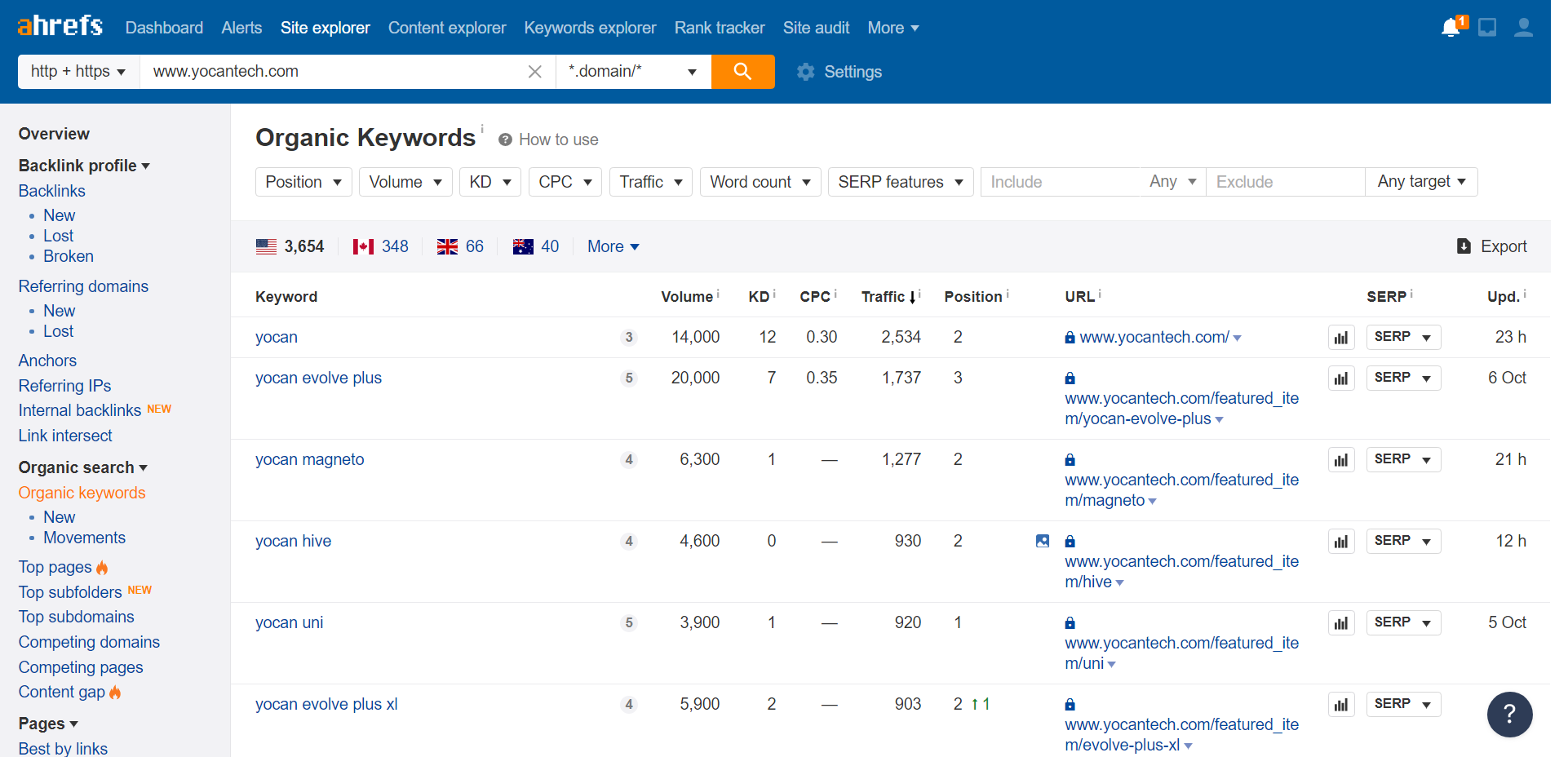Open chart icon for yocan evolve plus xl
The image size is (1568, 757).
(x=1341, y=704)
